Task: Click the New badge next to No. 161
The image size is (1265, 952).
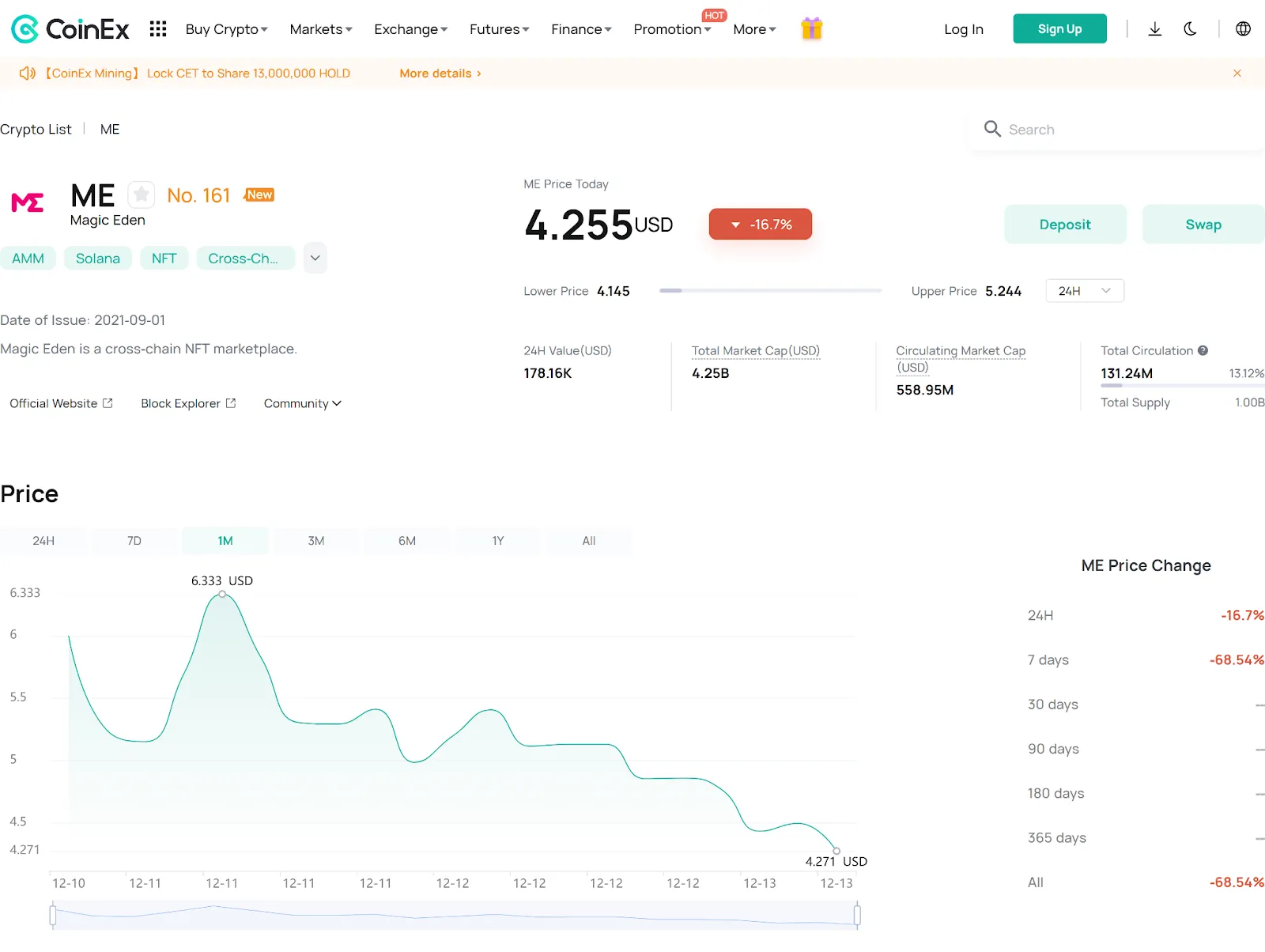Action: [x=259, y=195]
